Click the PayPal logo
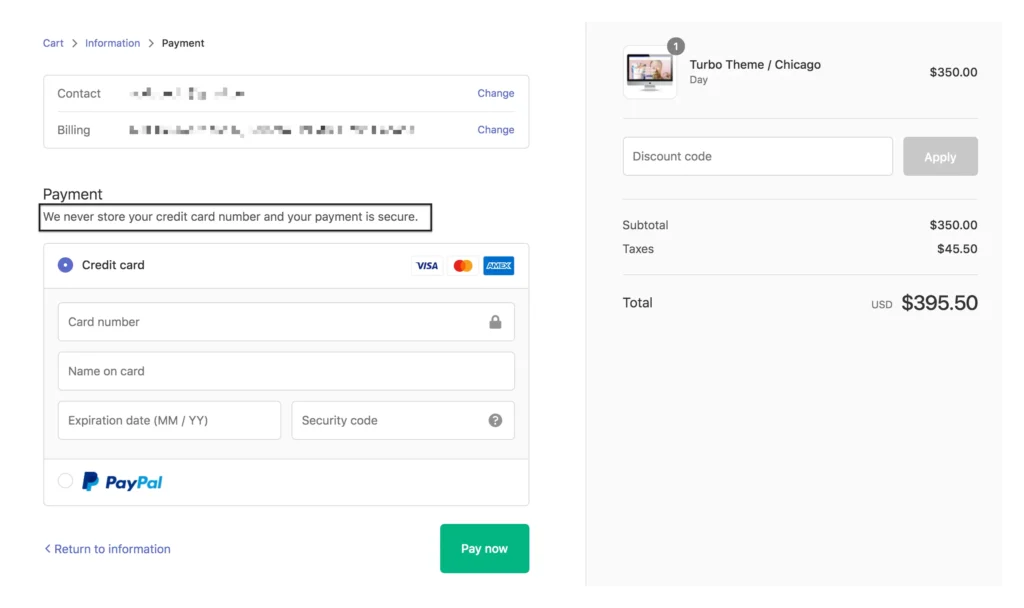 coord(122,482)
